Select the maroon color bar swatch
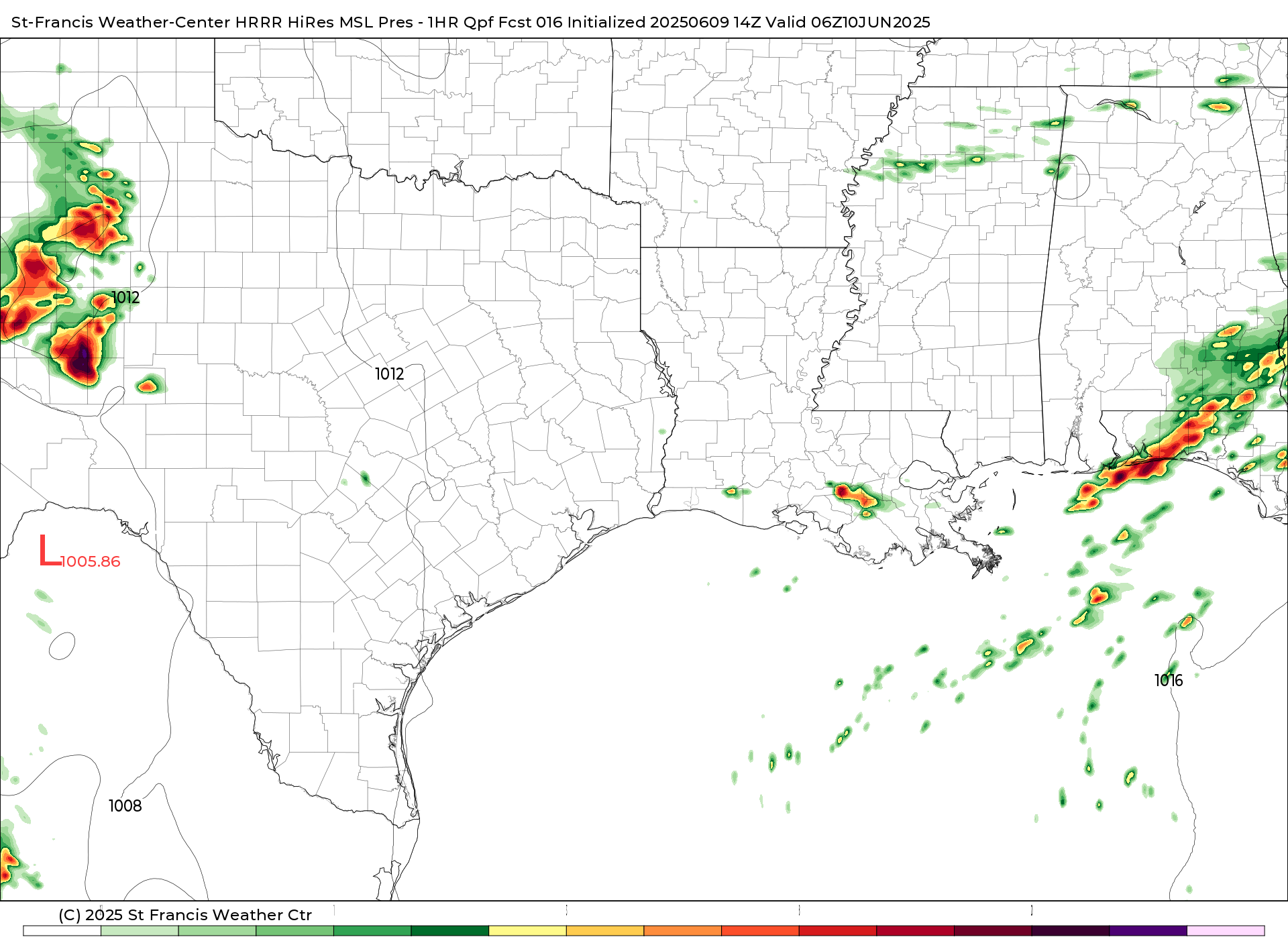This screenshot has width=1288, height=939. coord(993,931)
